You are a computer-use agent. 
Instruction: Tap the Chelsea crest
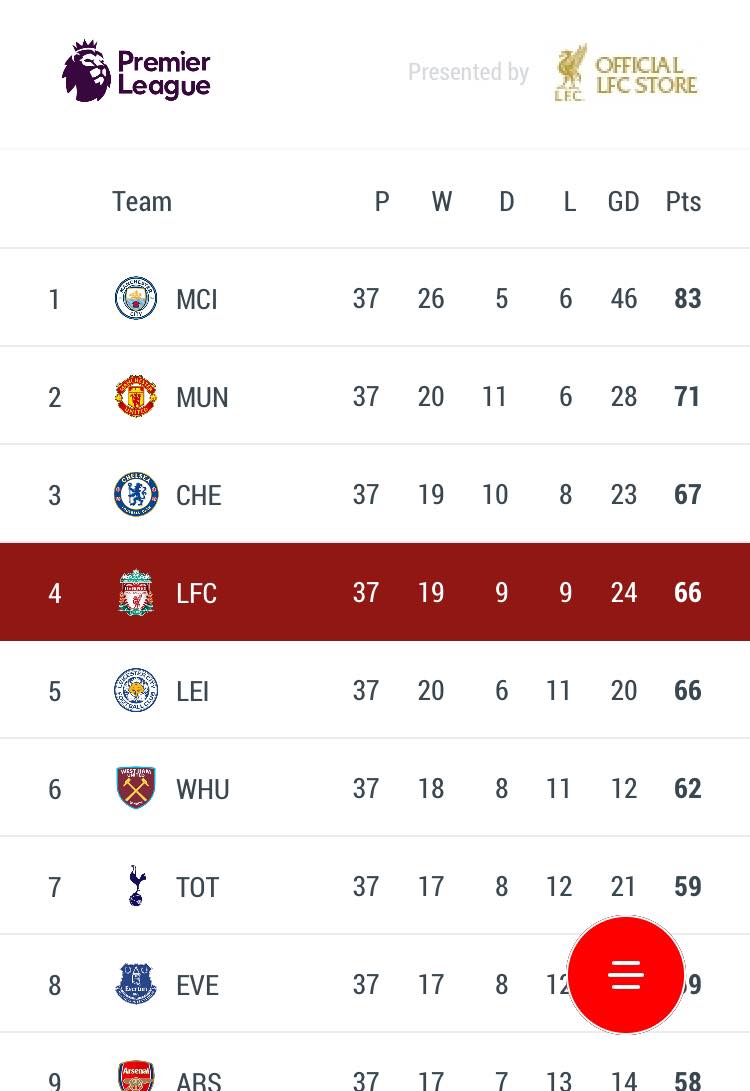click(136, 494)
